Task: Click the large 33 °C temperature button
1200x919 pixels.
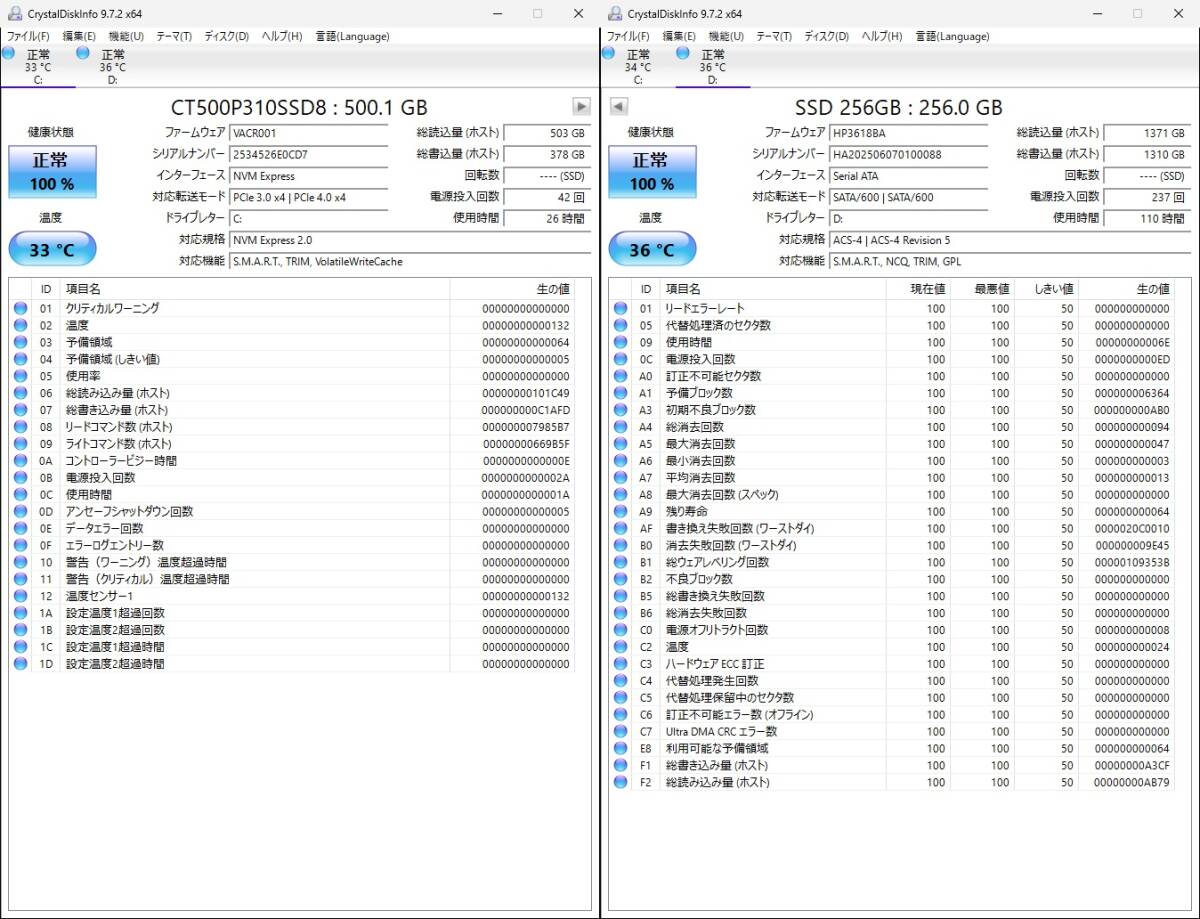Action: pyautogui.click(x=52, y=250)
